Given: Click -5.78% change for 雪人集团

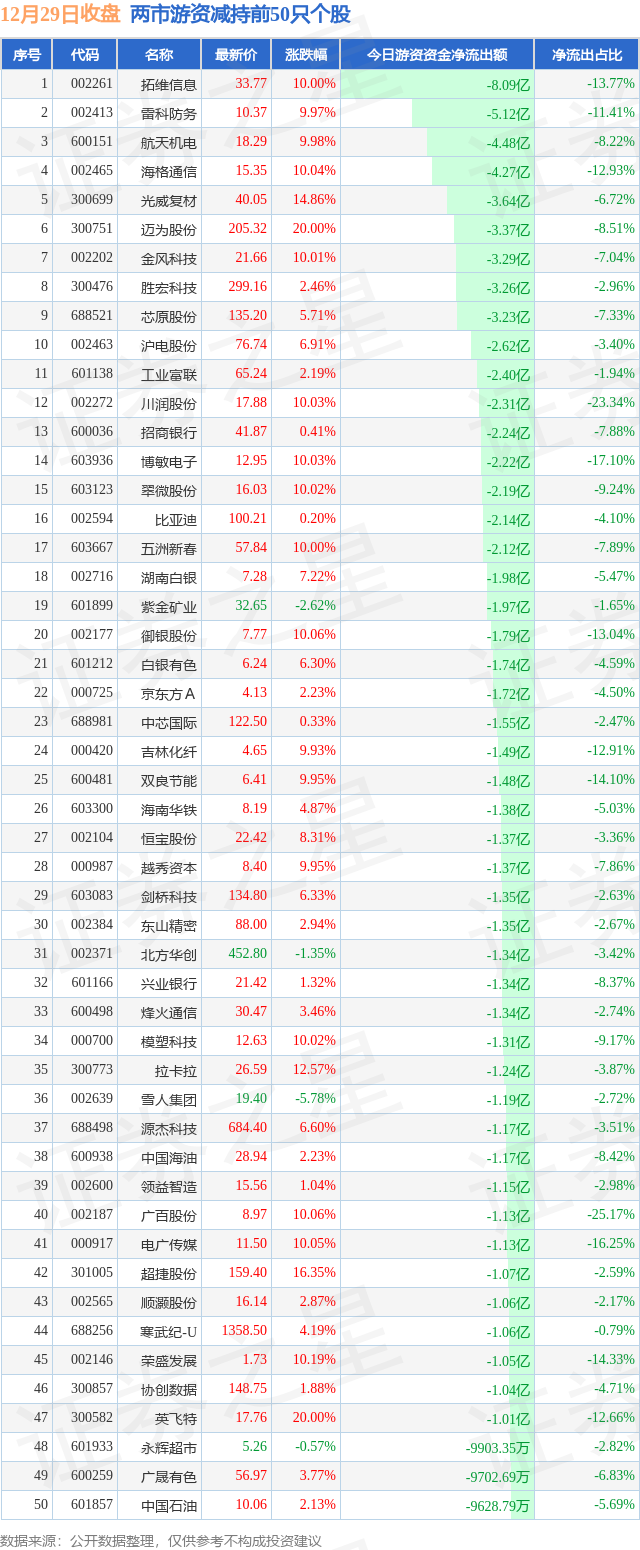Looking at the screenshot, I should coord(314,1099).
